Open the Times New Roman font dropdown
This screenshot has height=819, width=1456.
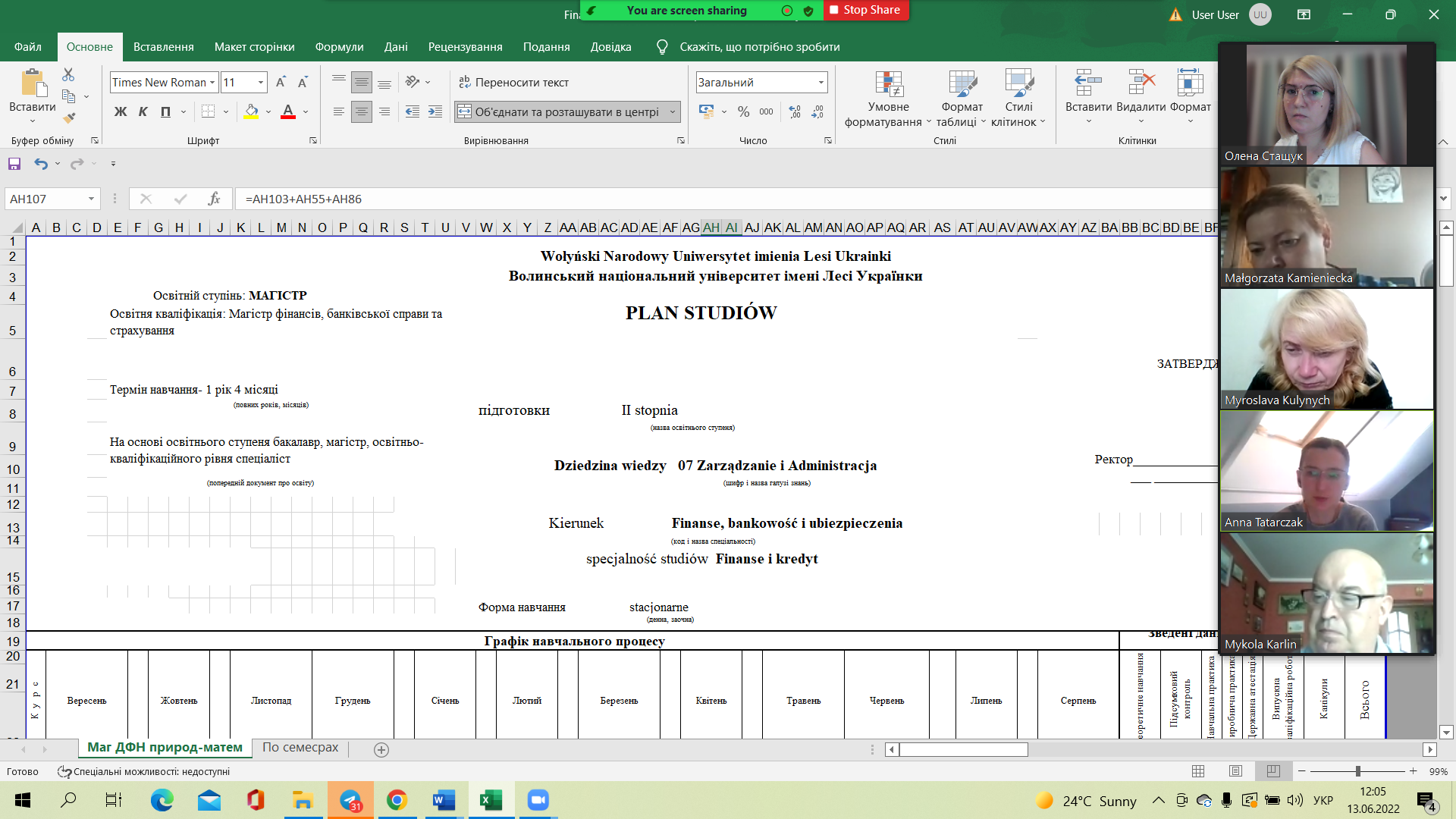[x=212, y=82]
